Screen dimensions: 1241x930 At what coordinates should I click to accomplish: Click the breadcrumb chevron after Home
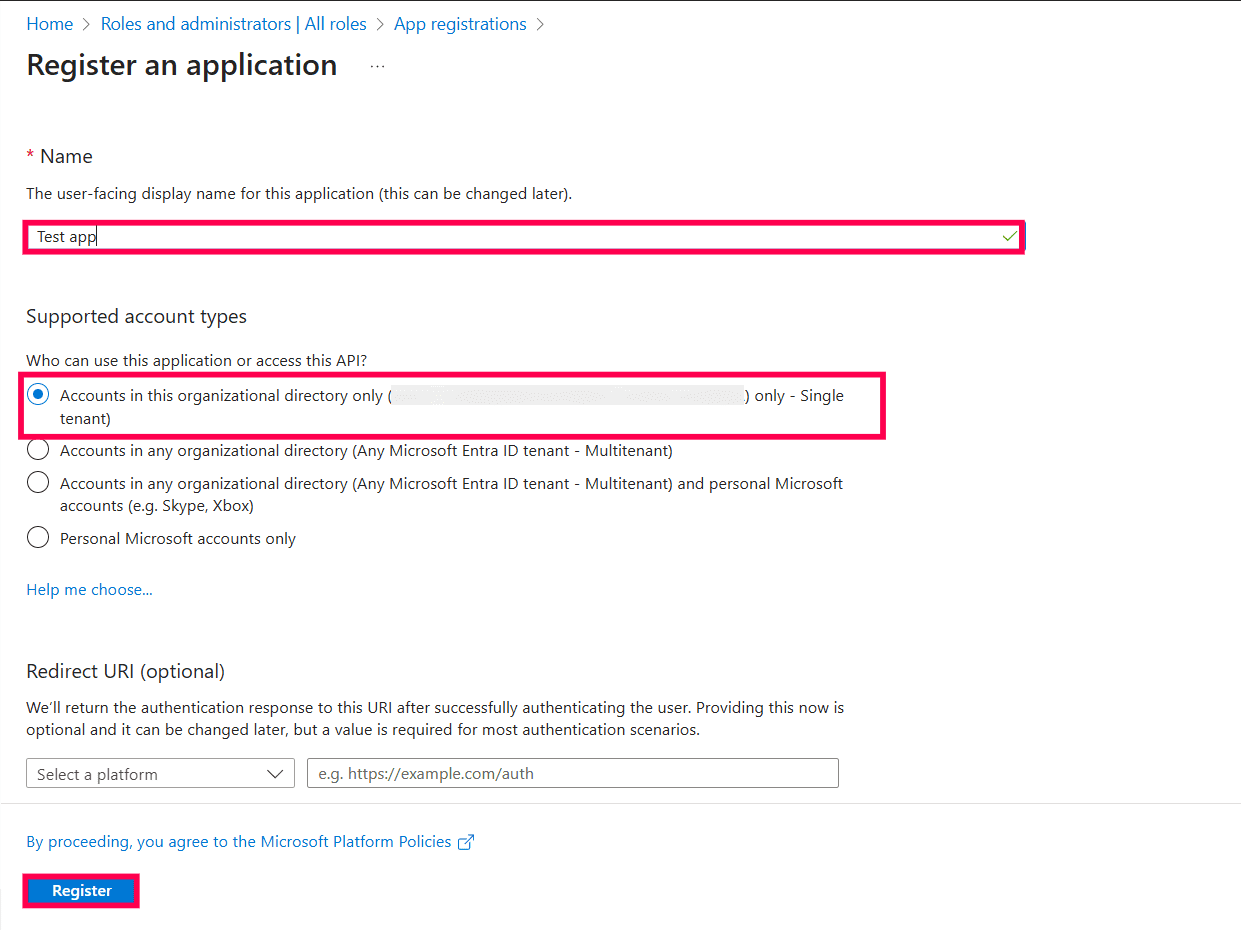click(84, 23)
